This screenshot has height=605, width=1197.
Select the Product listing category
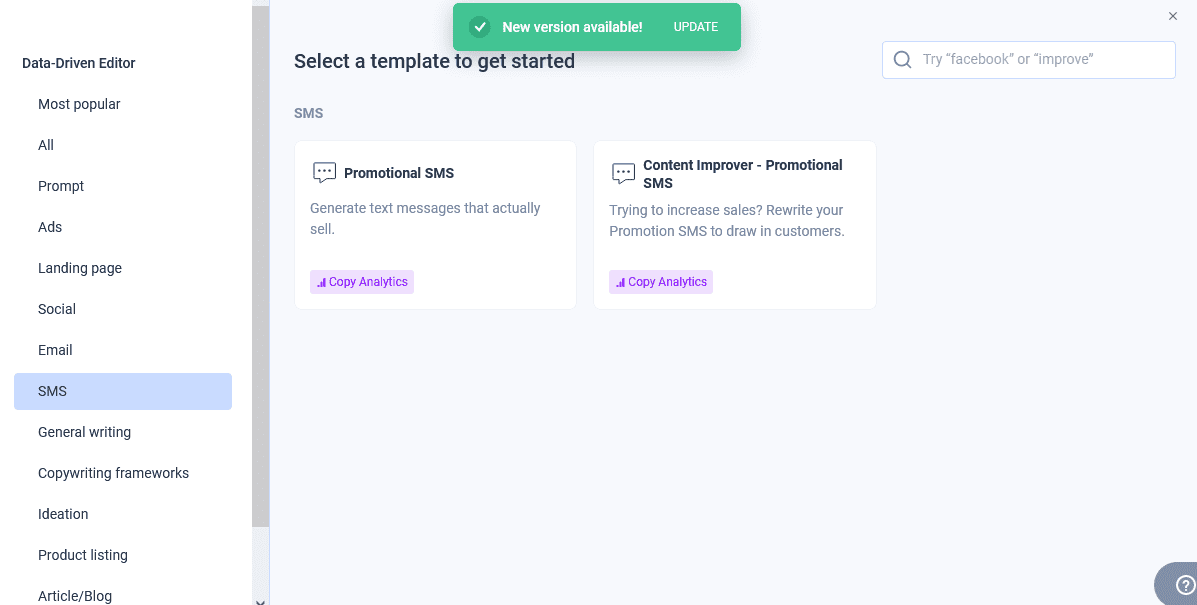pos(83,555)
